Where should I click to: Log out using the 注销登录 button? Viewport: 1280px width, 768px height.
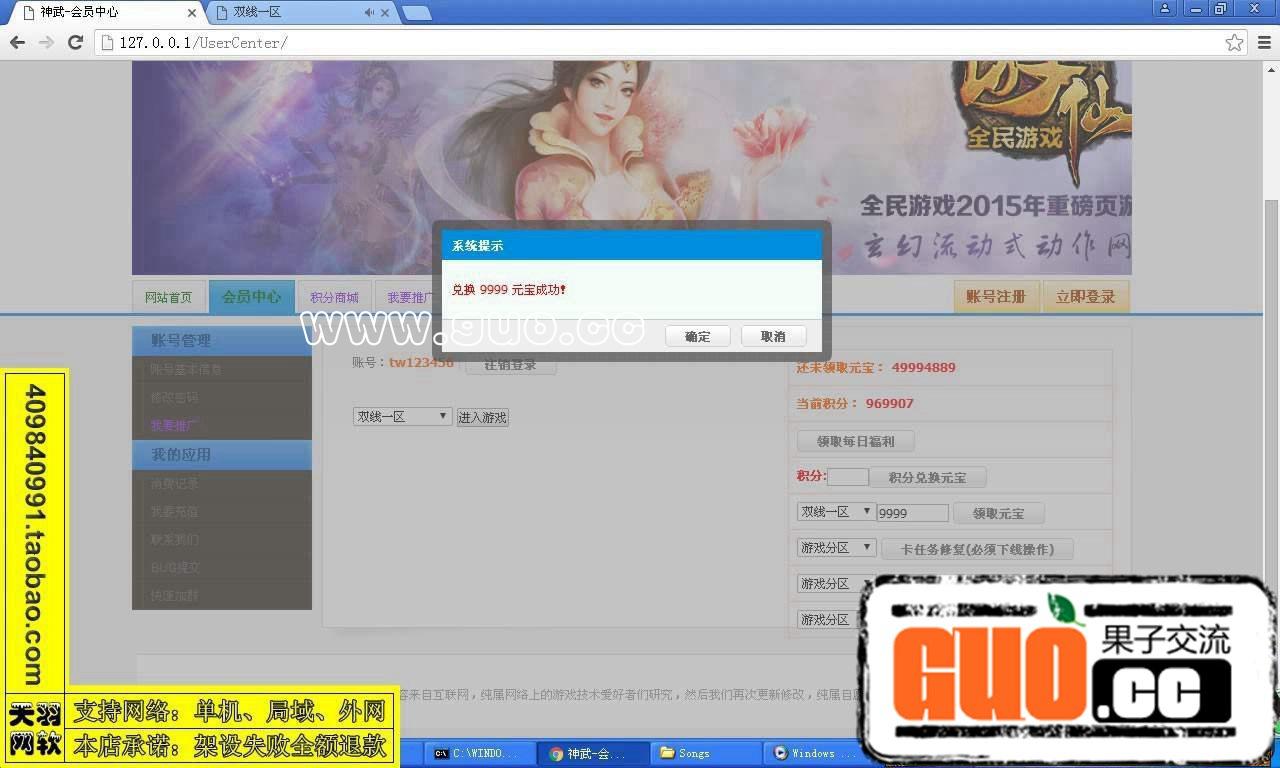point(510,363)
